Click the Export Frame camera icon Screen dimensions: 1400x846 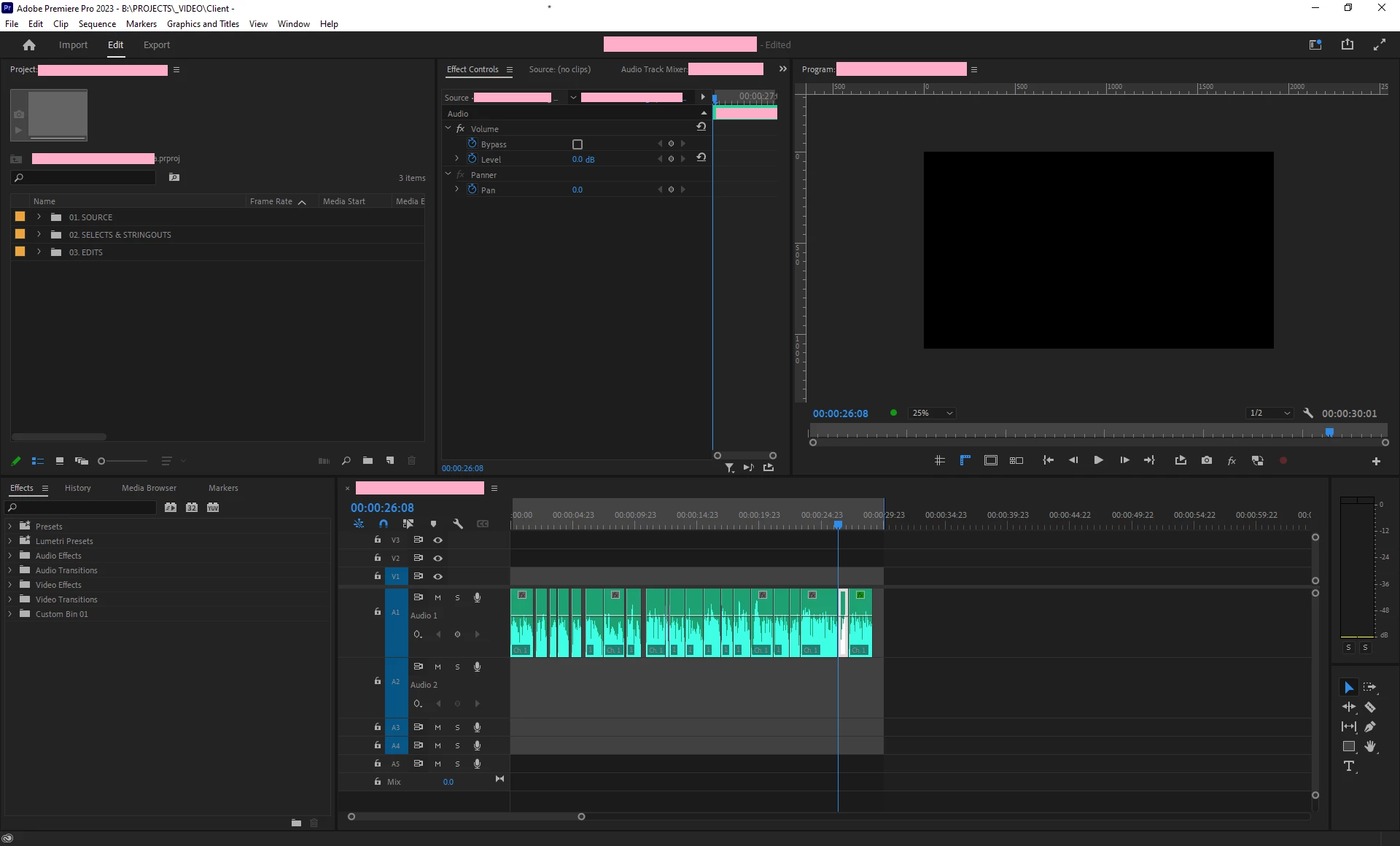click(1207, 460)
